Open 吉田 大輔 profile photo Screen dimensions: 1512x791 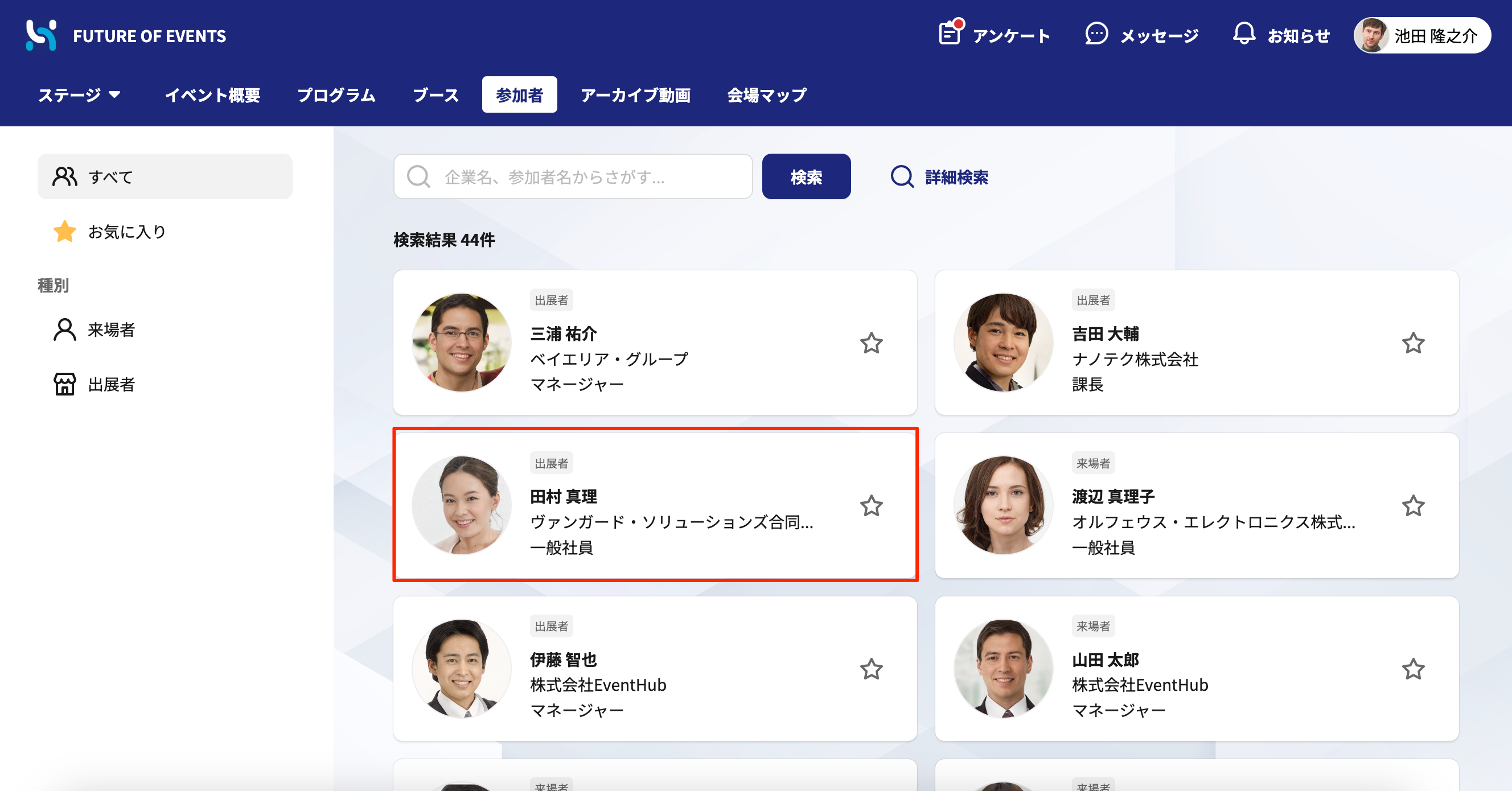pos(1003,343)
